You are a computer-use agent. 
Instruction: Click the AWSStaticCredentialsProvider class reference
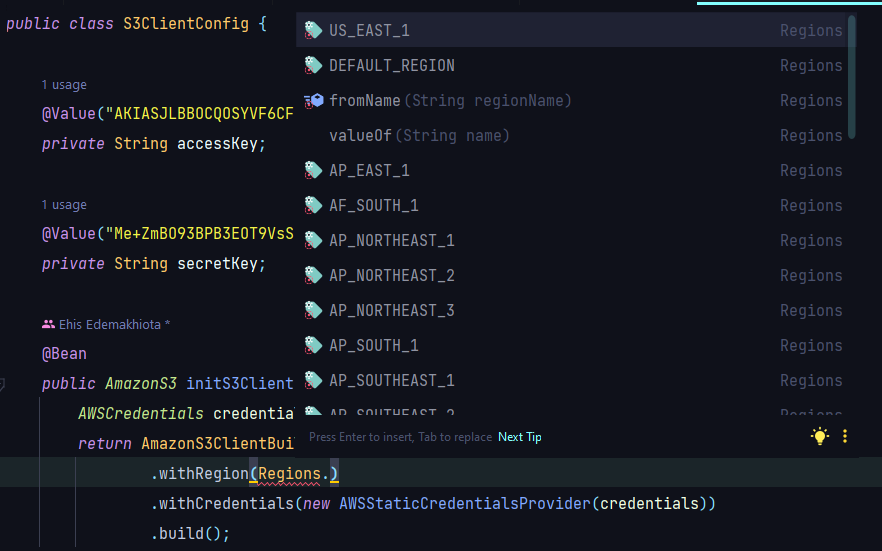click(465, 504)
